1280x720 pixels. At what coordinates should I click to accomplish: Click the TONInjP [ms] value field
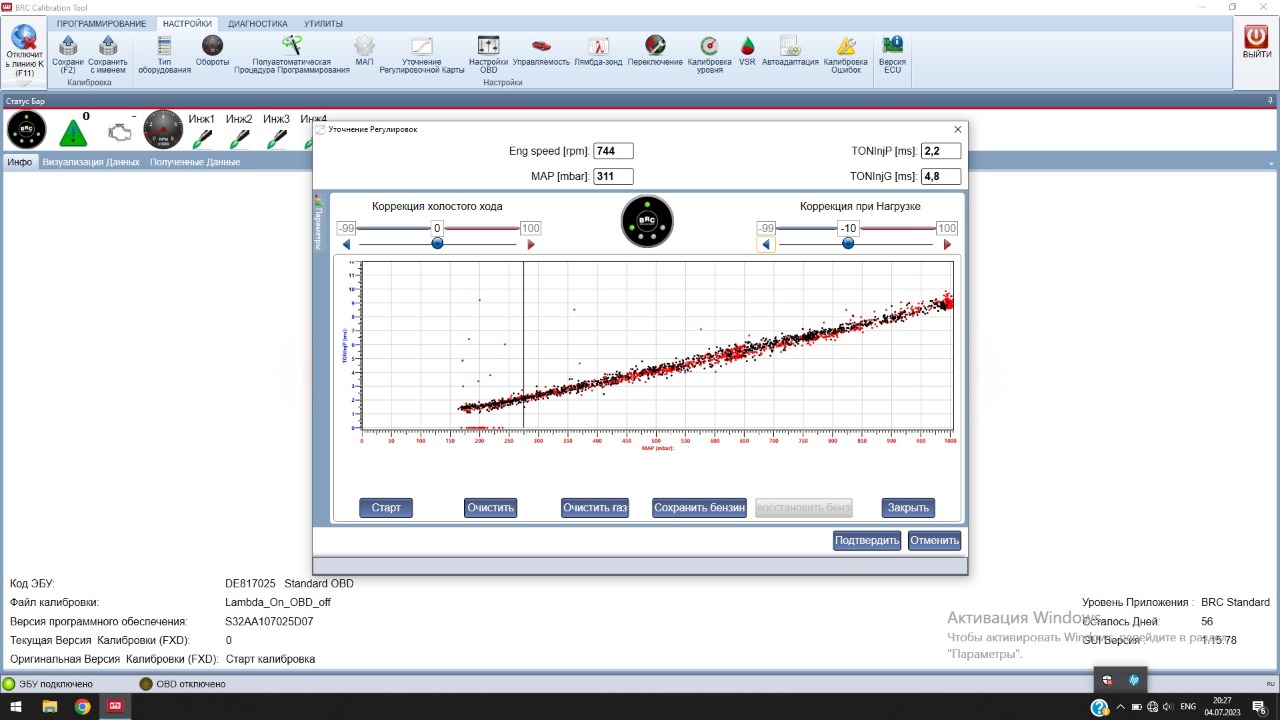click(x=941, y=151)
